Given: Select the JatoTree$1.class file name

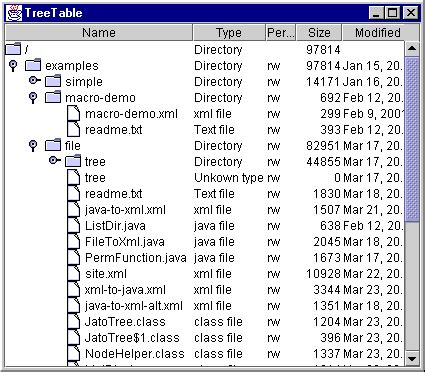Looking at the screenshot, I should point(132,338).
